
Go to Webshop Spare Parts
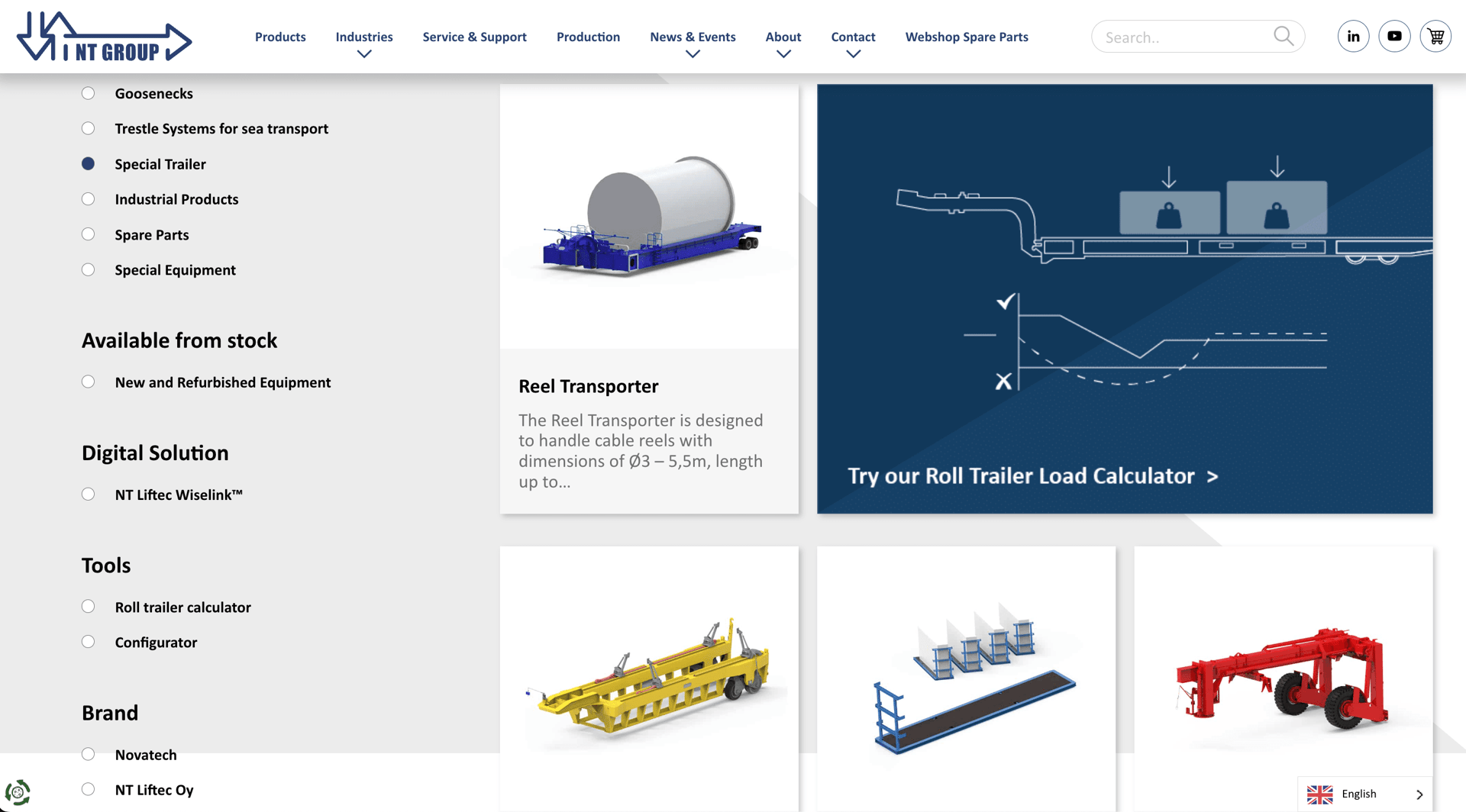pos(967,37)
